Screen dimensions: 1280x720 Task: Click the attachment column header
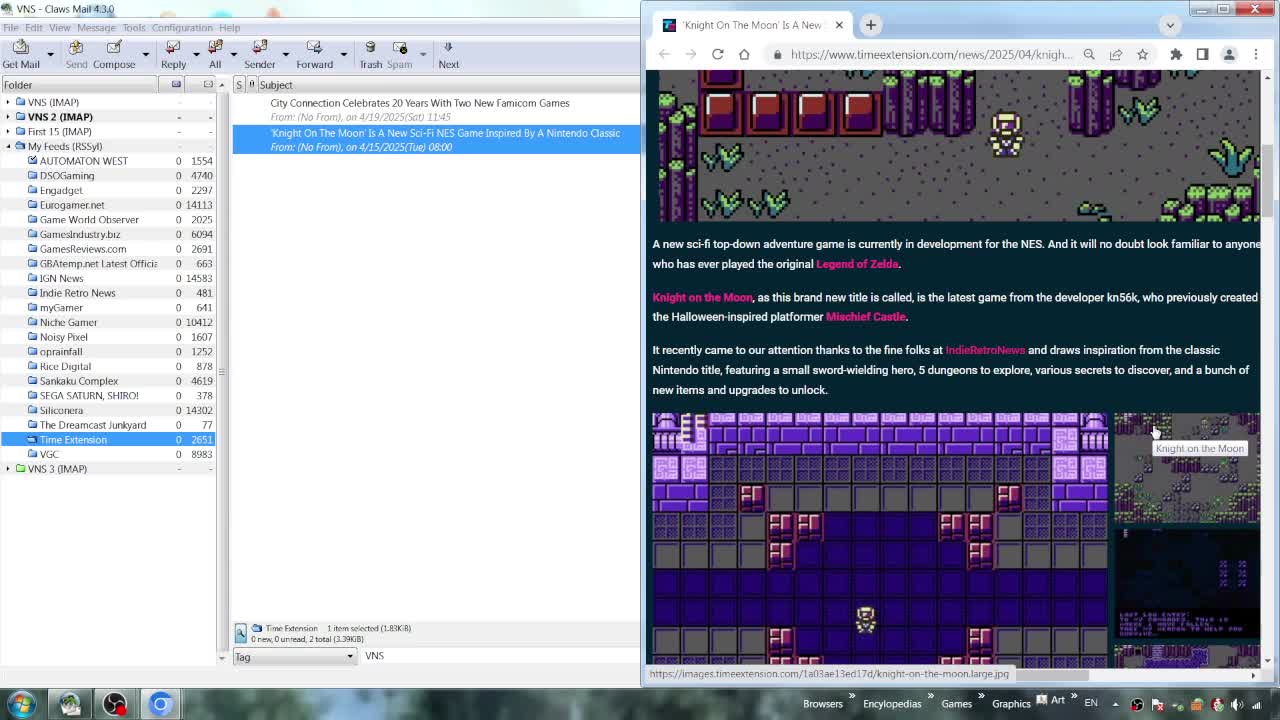click(x=252, y=85)
